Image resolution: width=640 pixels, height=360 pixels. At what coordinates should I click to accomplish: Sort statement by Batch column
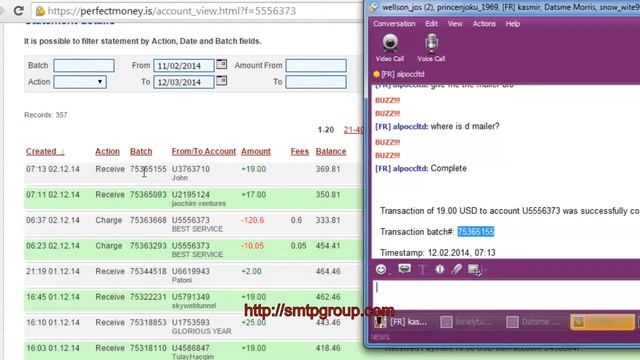(x=141, y=151)
